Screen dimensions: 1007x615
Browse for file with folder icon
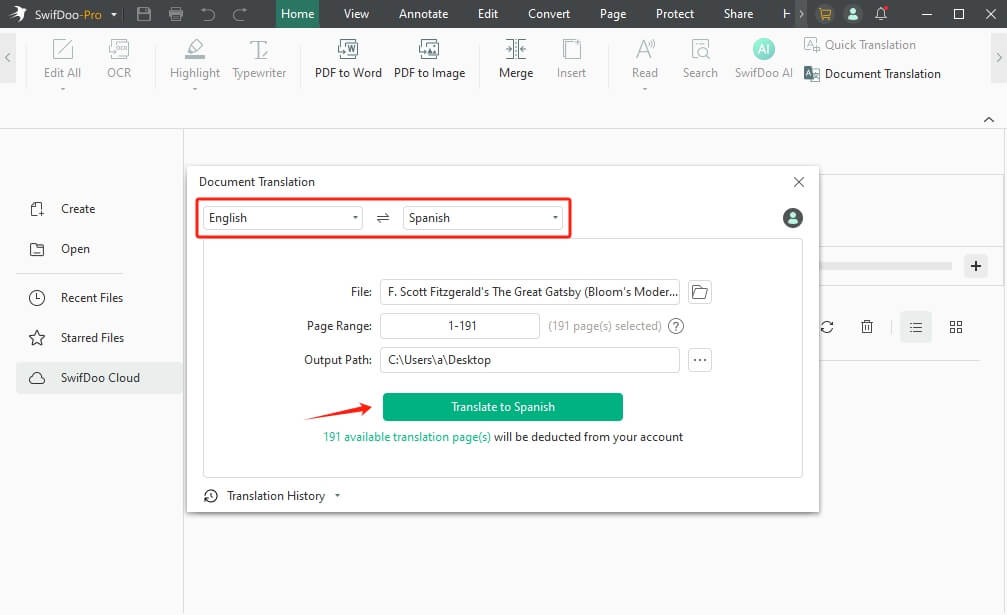699,292
